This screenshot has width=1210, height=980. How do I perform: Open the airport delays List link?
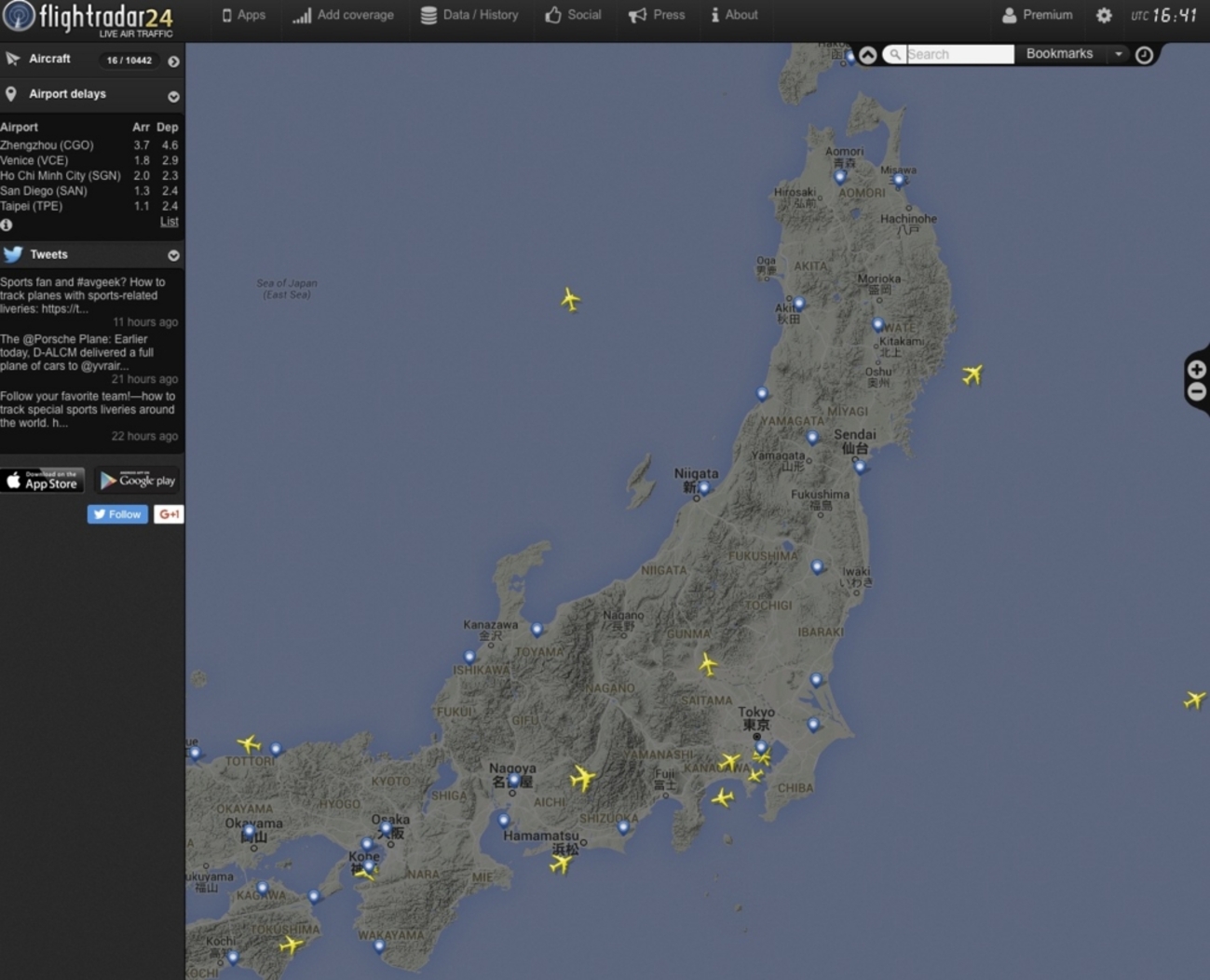[169, 222]
